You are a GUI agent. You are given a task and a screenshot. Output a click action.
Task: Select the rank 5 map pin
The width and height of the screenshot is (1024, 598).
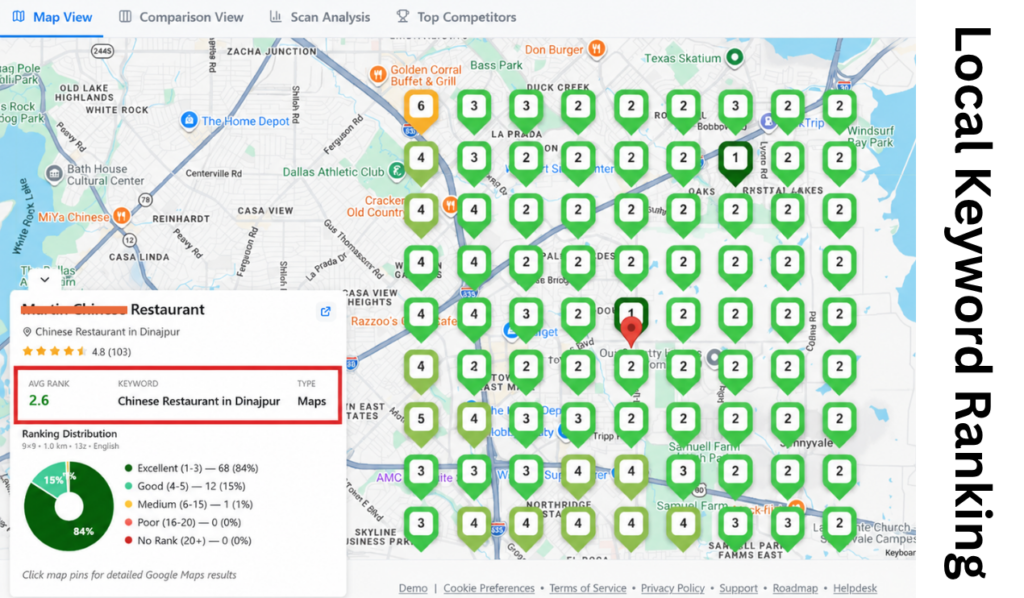pyautogui.click(x=421, y=422)
